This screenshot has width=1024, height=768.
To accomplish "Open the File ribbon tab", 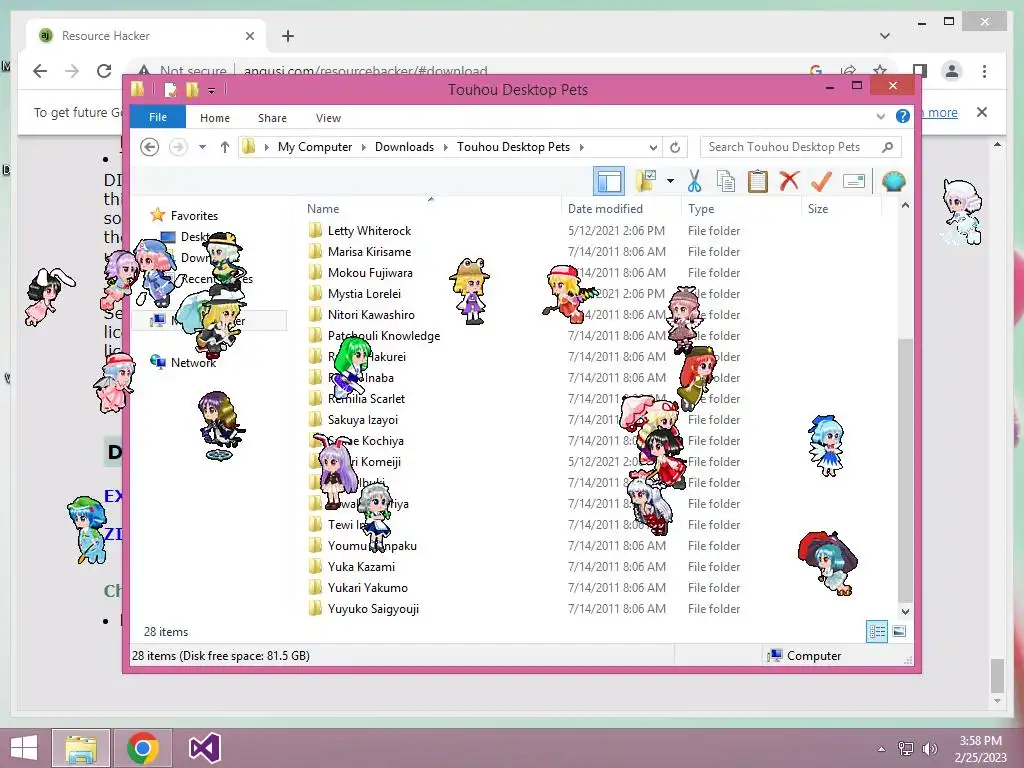I will (158, 118).
